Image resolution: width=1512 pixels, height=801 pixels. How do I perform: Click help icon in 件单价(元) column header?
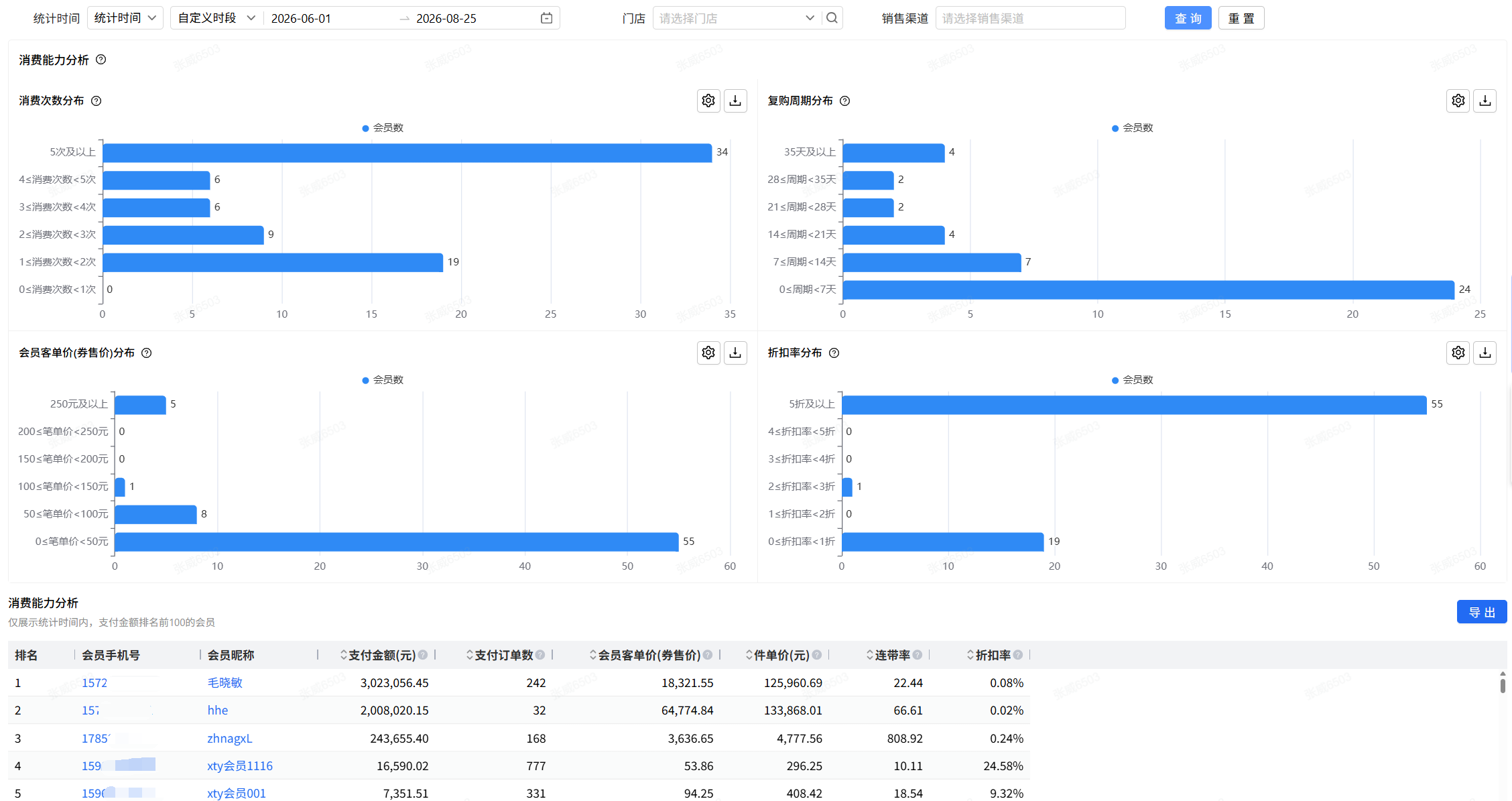(x=817, y=655)
